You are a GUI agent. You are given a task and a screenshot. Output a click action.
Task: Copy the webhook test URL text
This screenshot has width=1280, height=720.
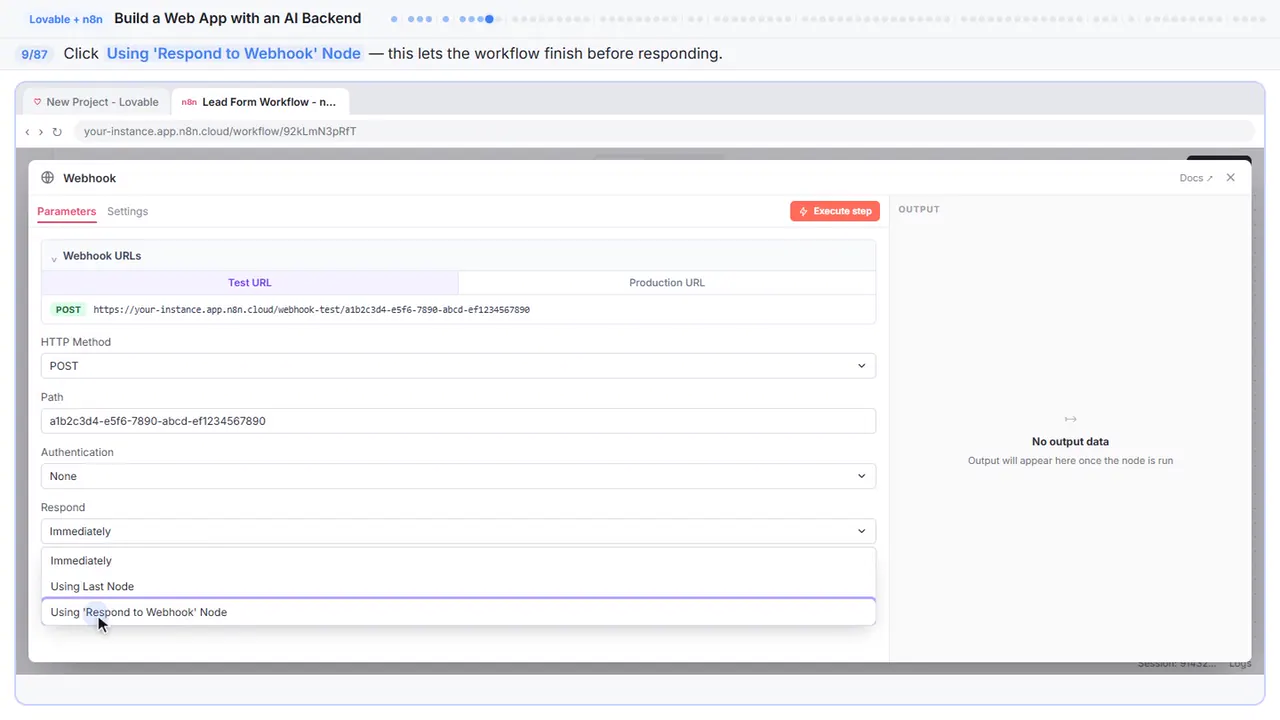click(311, 310)
